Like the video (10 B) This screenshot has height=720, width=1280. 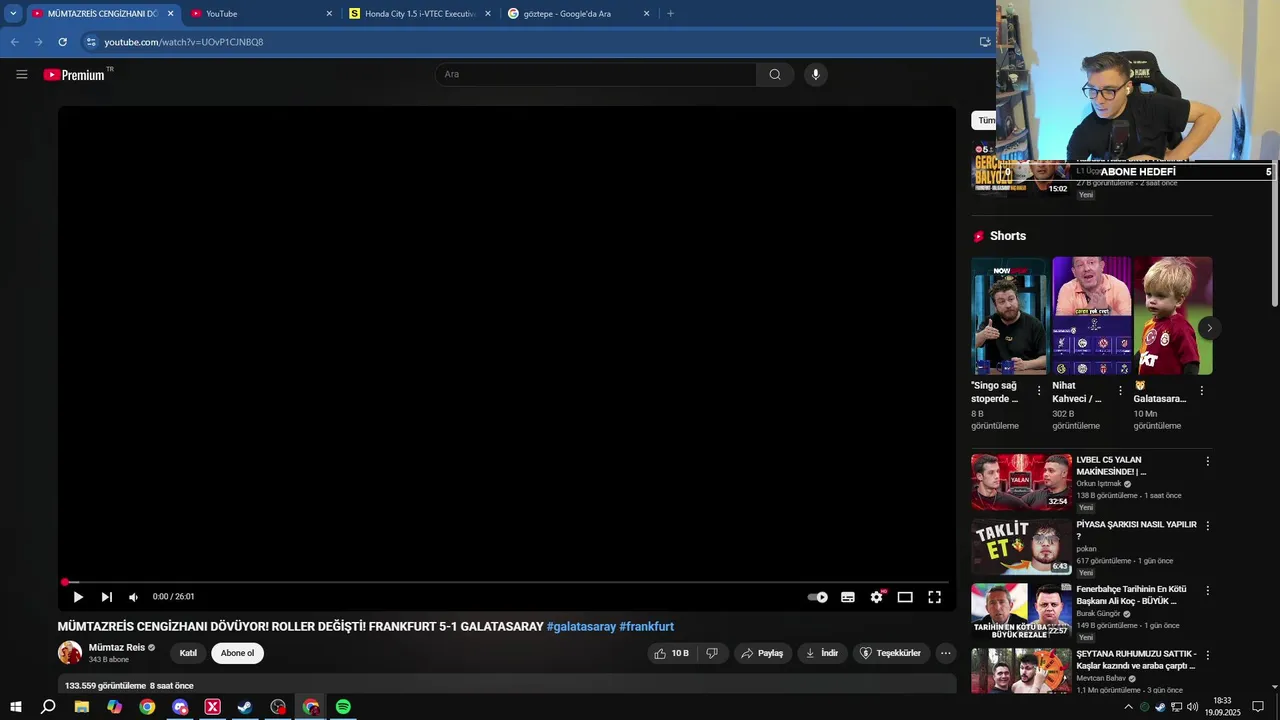coord(672,653)
